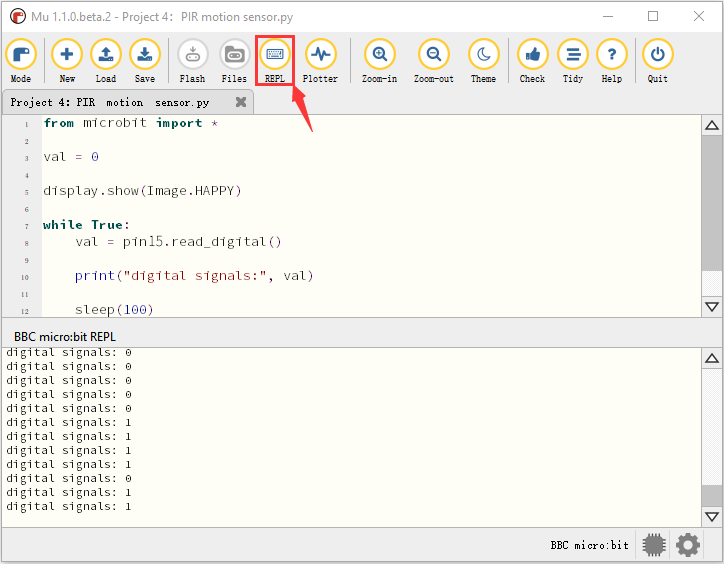
Task: Click editor scrollbar down arrow
Action: click(712, 307)
